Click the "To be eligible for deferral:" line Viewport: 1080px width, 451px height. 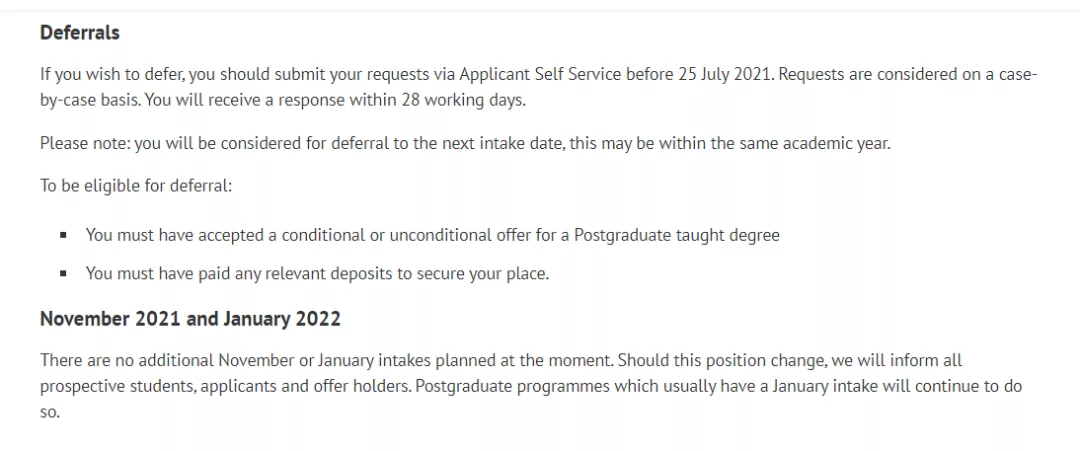coord(135,186)
